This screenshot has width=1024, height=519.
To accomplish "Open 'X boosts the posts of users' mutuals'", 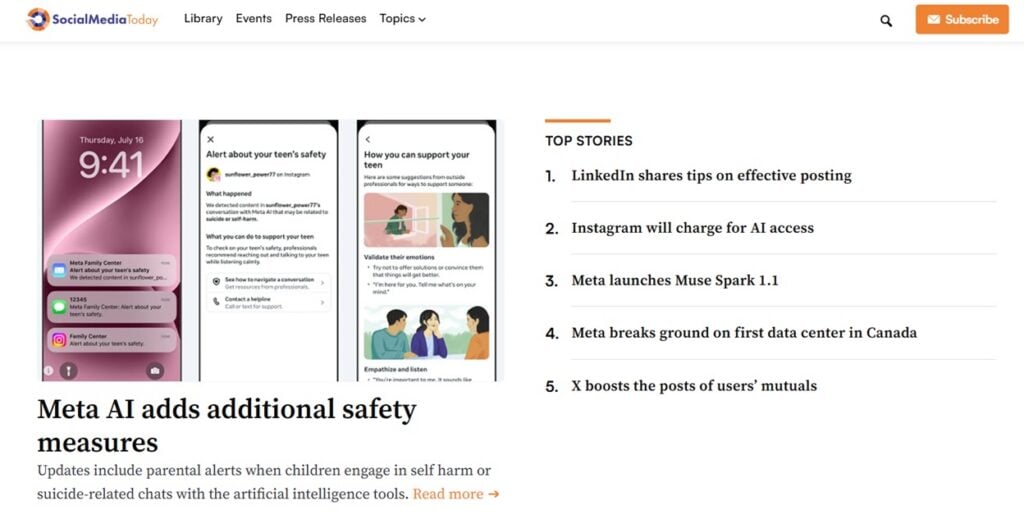I will tap(694, 386).
